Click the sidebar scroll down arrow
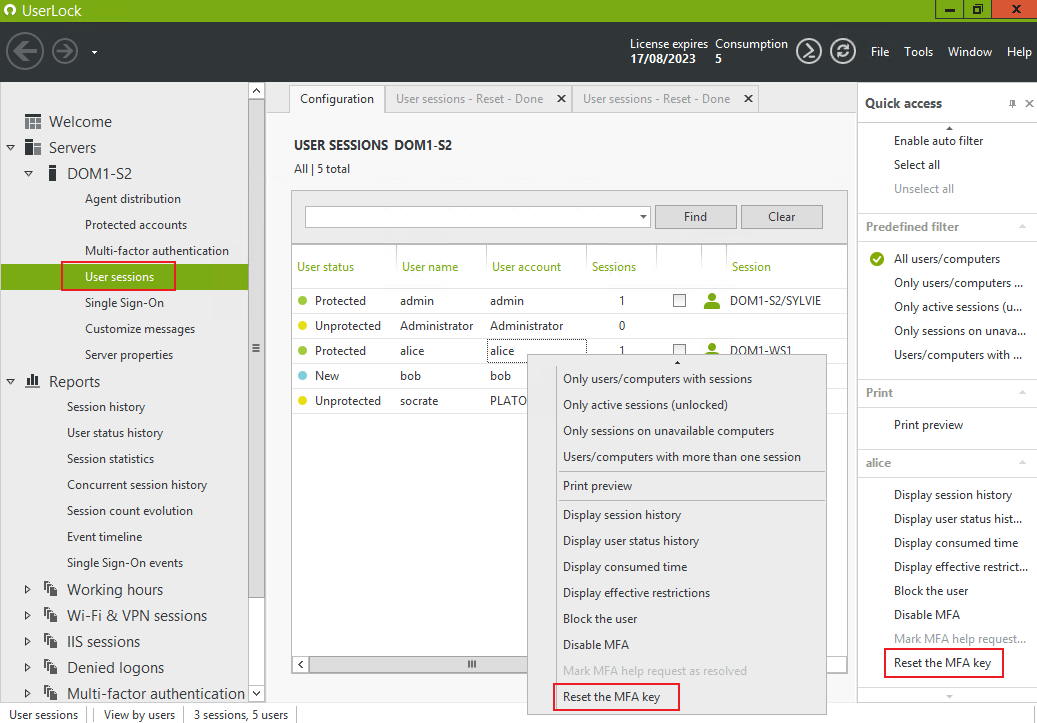The height and width of the screenshot is (723, 1037). click(257, 693)
